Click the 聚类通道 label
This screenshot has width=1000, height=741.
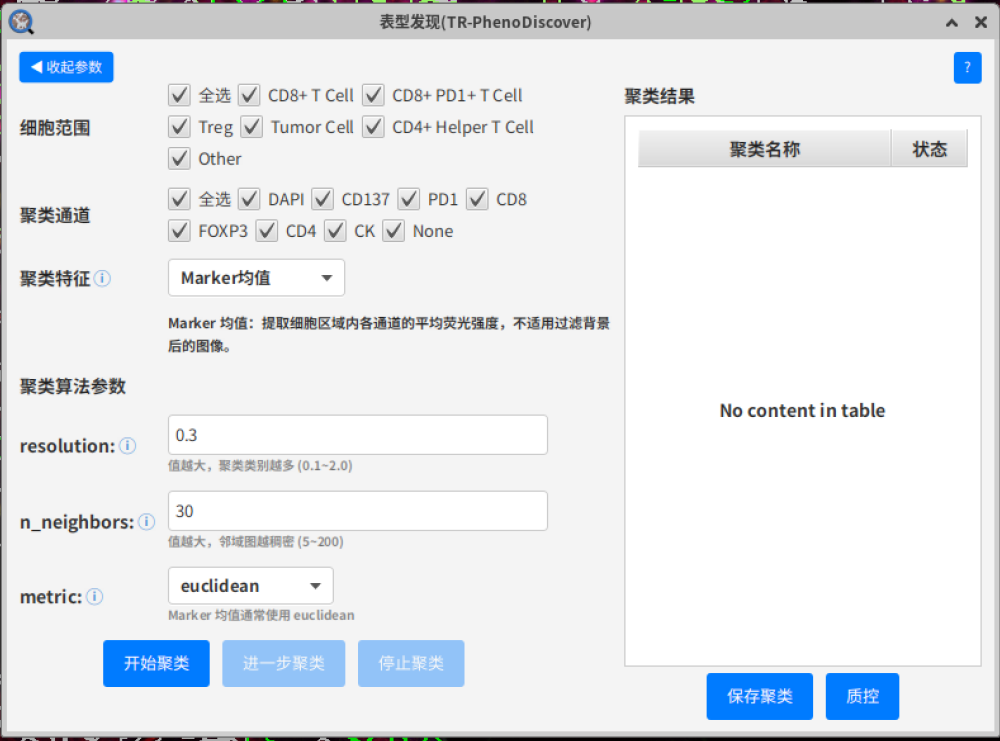(55, 216)
